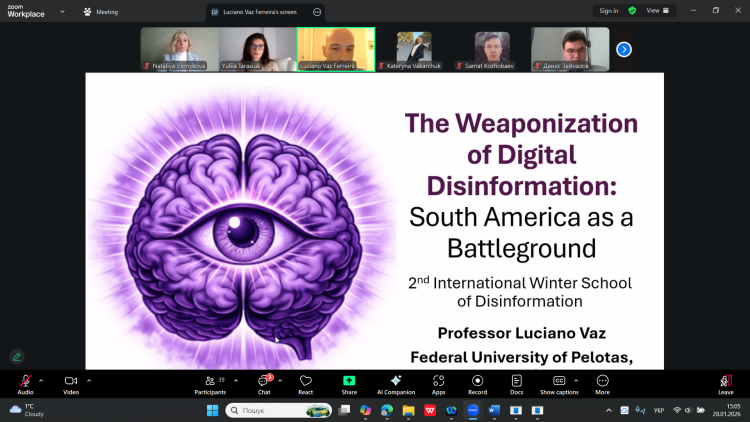Select Kateryna Vakarchuk's video thumbnail
The height and width of the screenshot is (422, 750).
414,49
